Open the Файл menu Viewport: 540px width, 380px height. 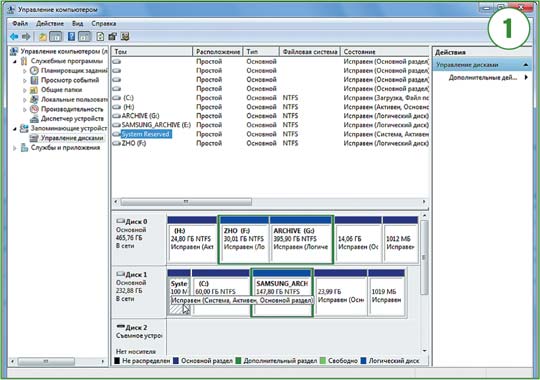click(x=20, y=23)
